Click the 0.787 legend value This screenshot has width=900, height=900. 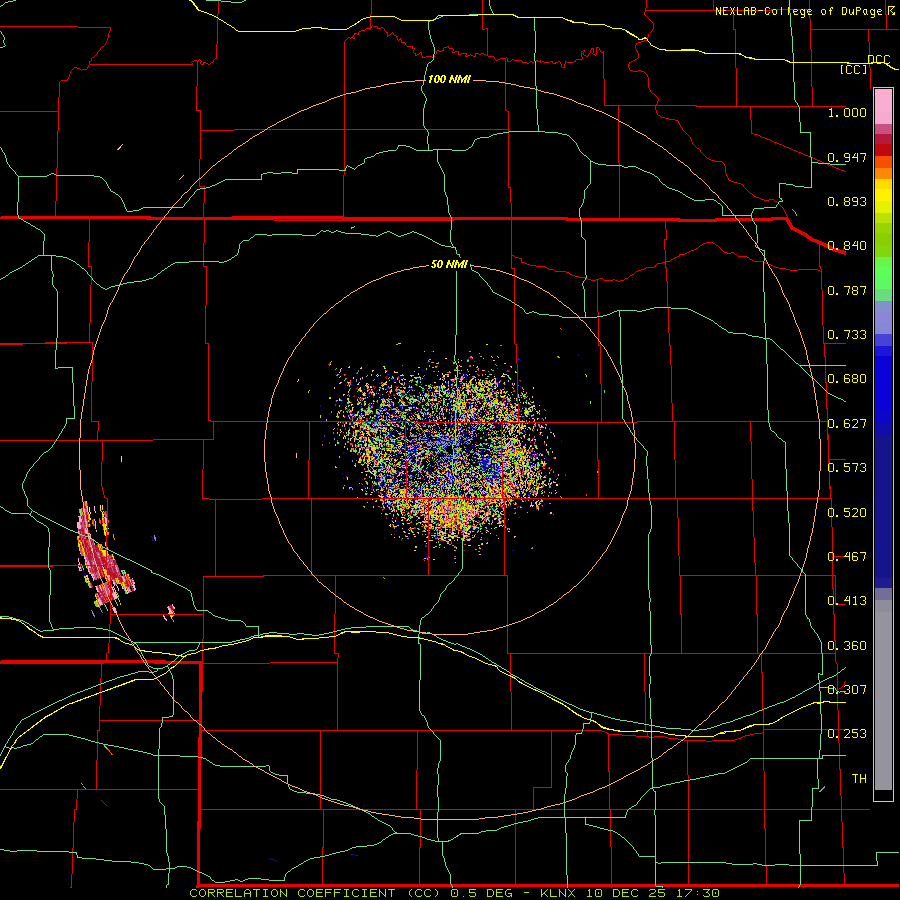[847, 290]
